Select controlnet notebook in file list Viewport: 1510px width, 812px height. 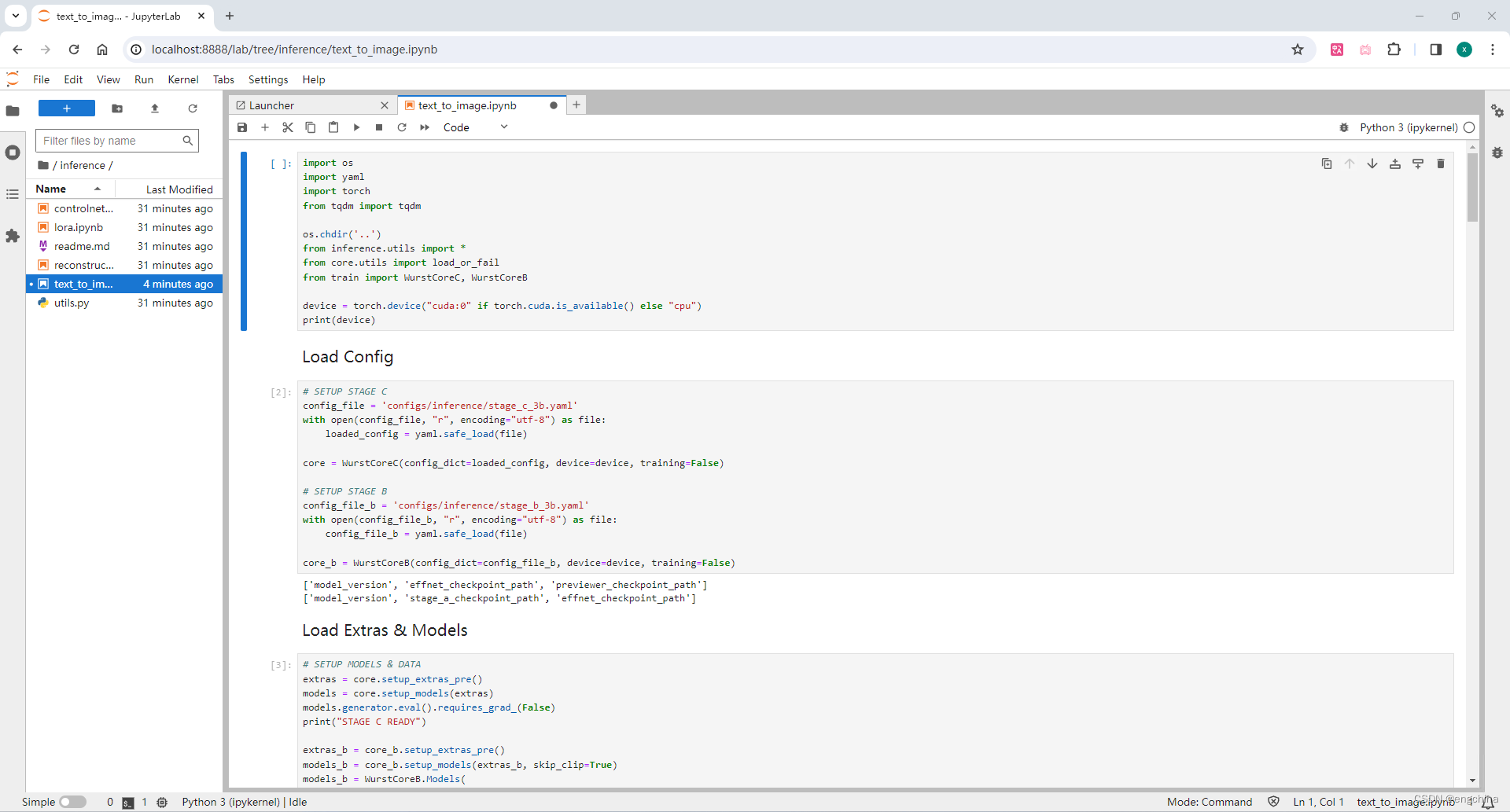coord(125,208)
